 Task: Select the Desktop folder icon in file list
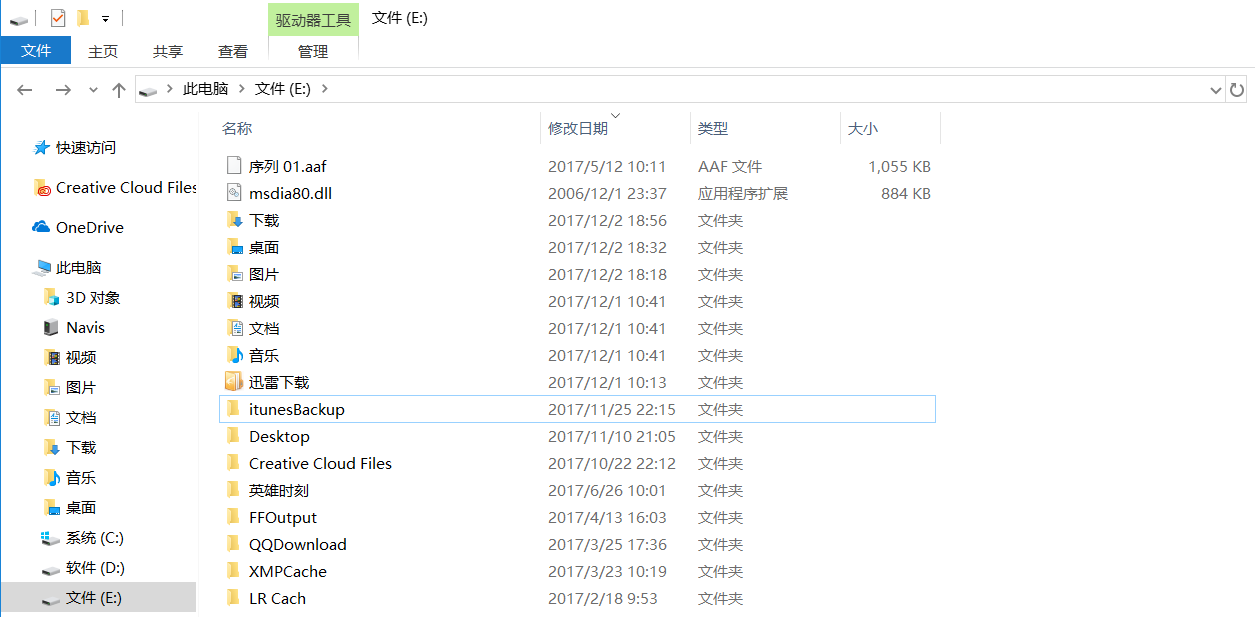point(234,436)
